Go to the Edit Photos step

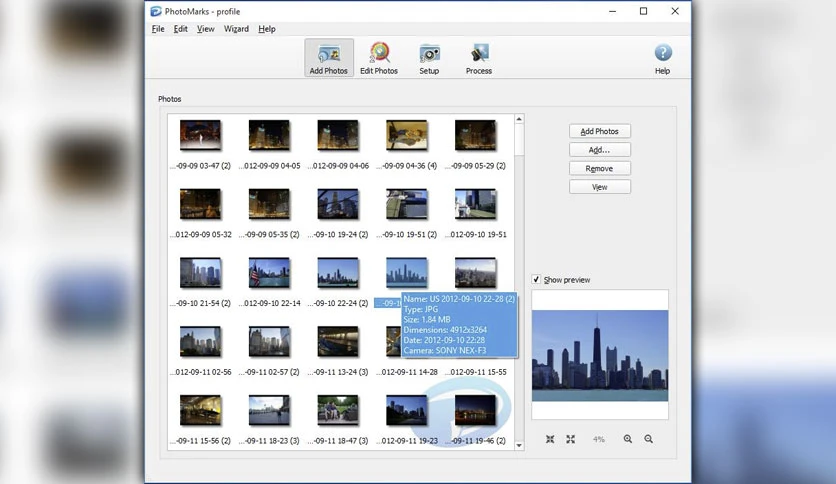tap(379, 58)
